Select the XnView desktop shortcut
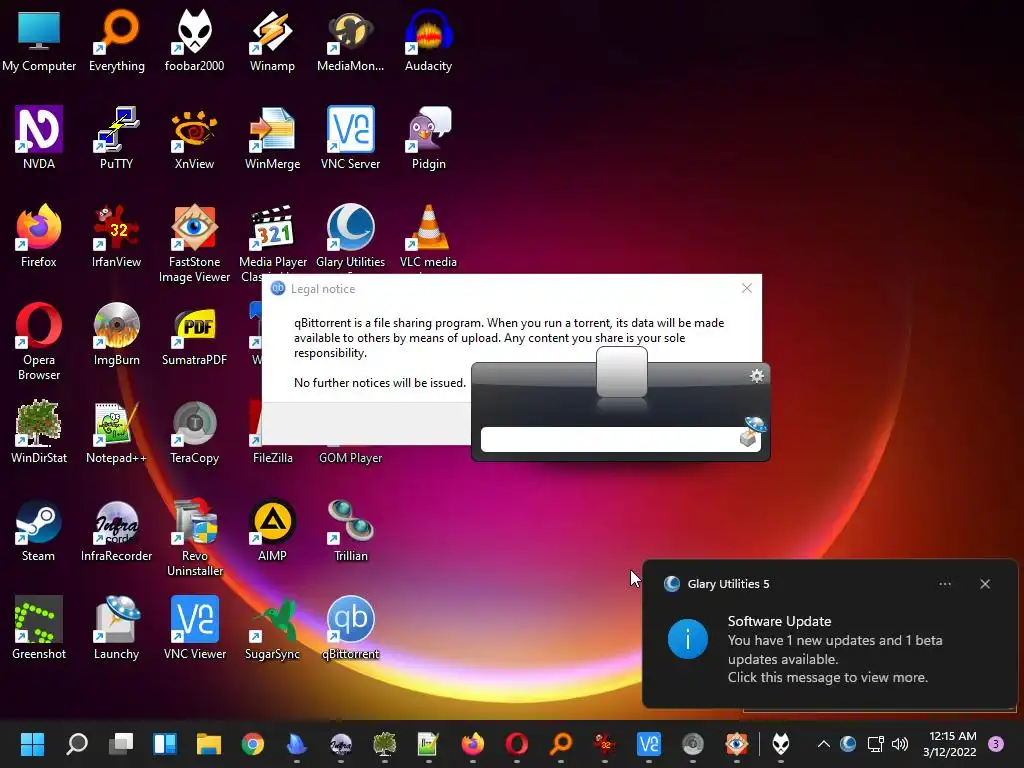This screenshot has height=768, width=1024. [x=194, y=137]
